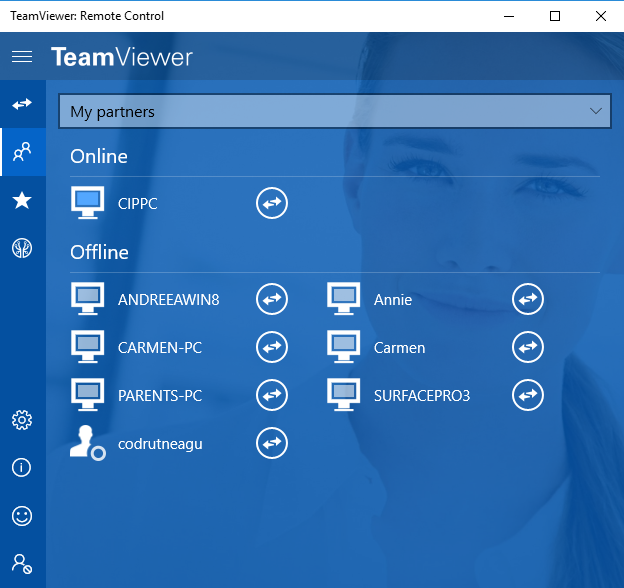Screen dimensions: 624x588
Task: Click the CARMEN-PC computer monitor icon
Action: tap(88, 347)
